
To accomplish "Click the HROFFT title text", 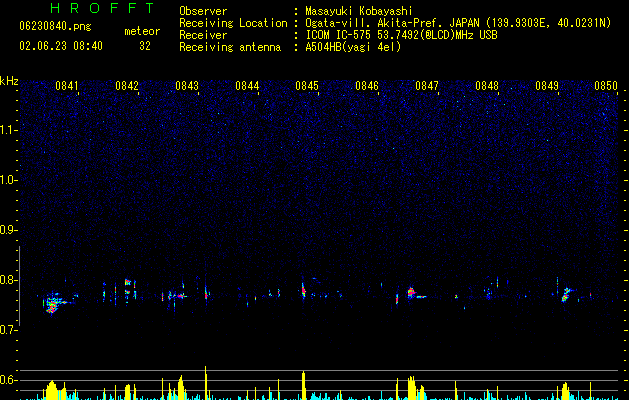I will 102,8.
